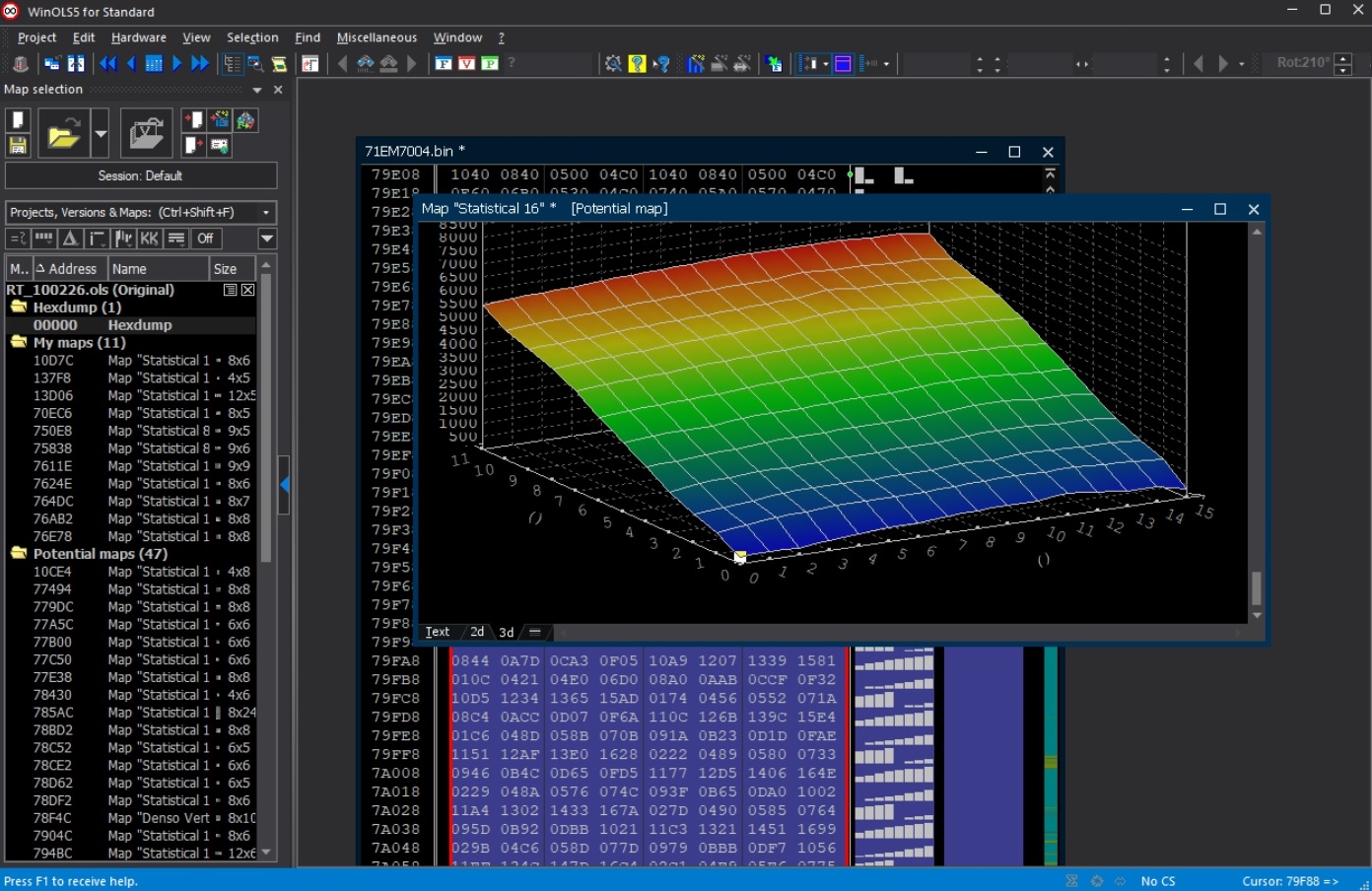1372x891 pixels.
Task: Select the 'Denso Vert' map at 78F4C
Action: pyautogui.click(x=158, y=818)
